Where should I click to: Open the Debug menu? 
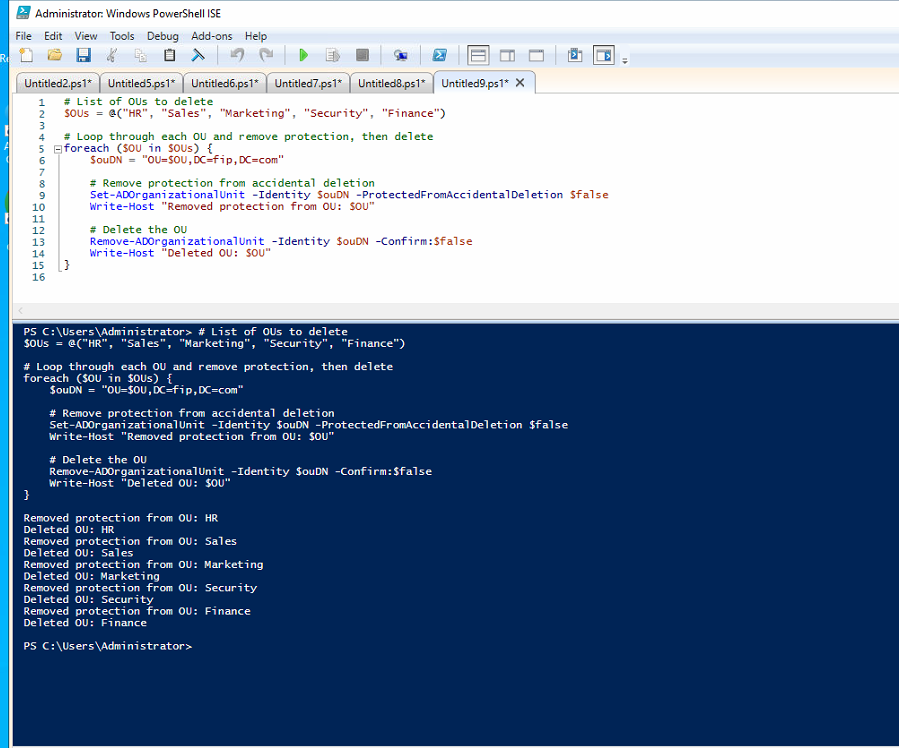click(x=163, y=36)
